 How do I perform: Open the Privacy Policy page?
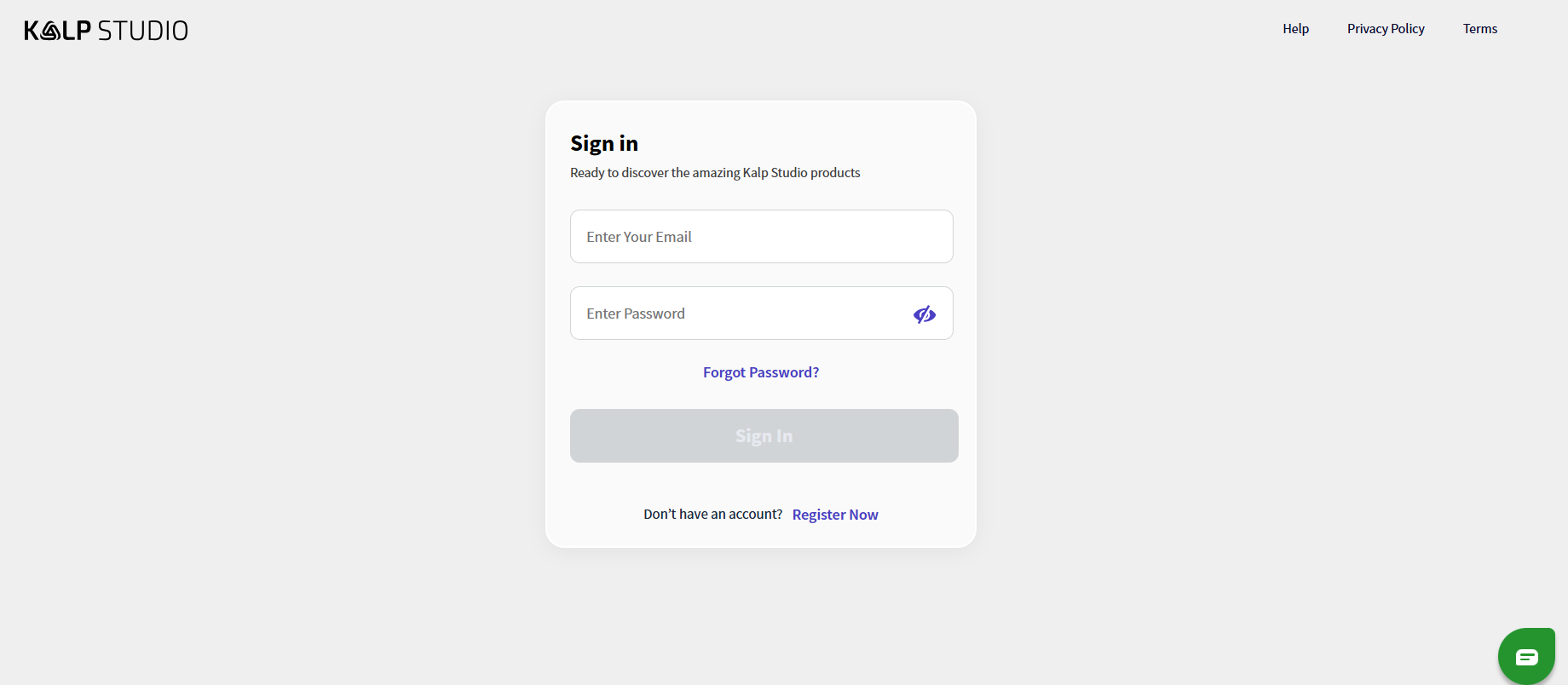click(1386, 29)
